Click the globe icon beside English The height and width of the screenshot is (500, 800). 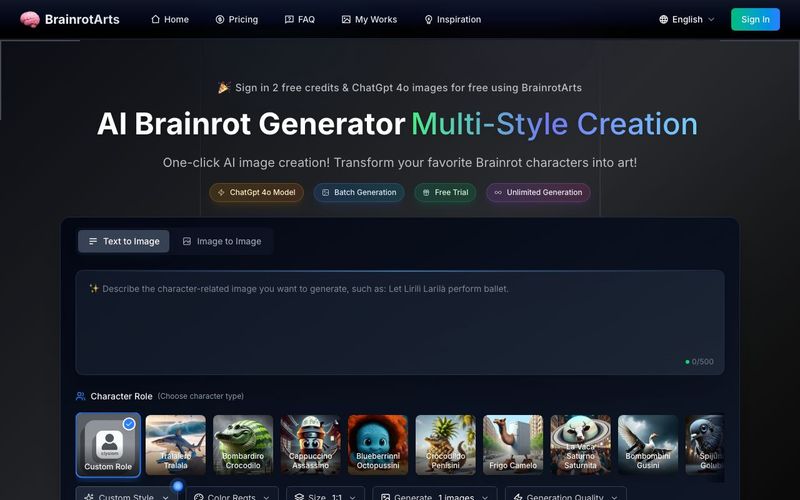click(663, 19)
